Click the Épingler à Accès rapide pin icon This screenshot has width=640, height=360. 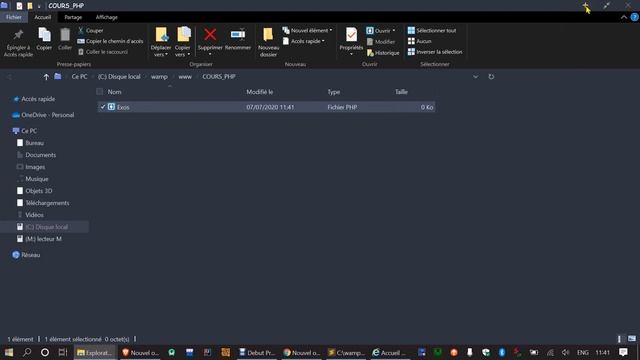click(18, 36)
